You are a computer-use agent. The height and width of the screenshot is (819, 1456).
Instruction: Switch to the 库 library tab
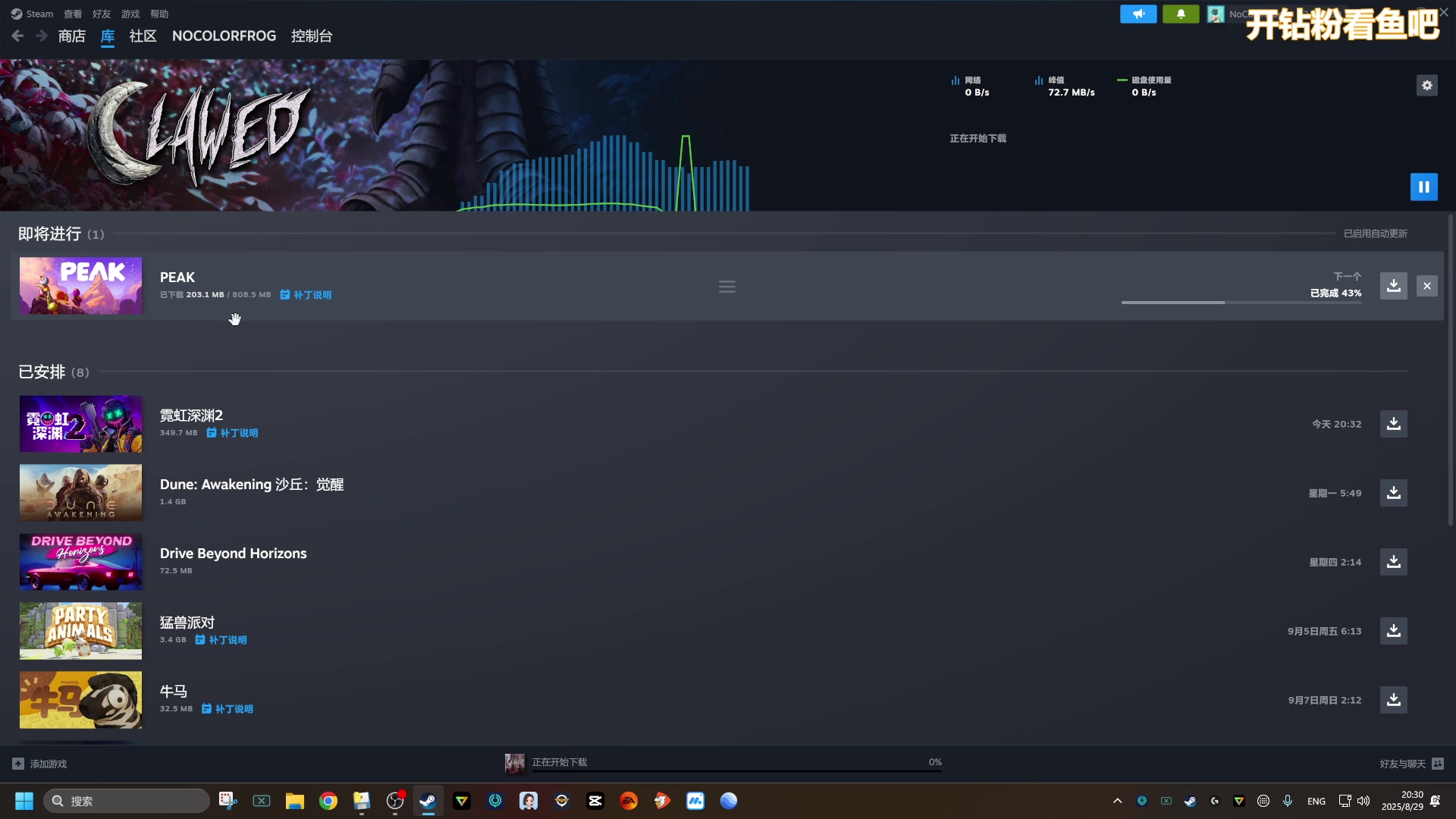click(108, 36)
